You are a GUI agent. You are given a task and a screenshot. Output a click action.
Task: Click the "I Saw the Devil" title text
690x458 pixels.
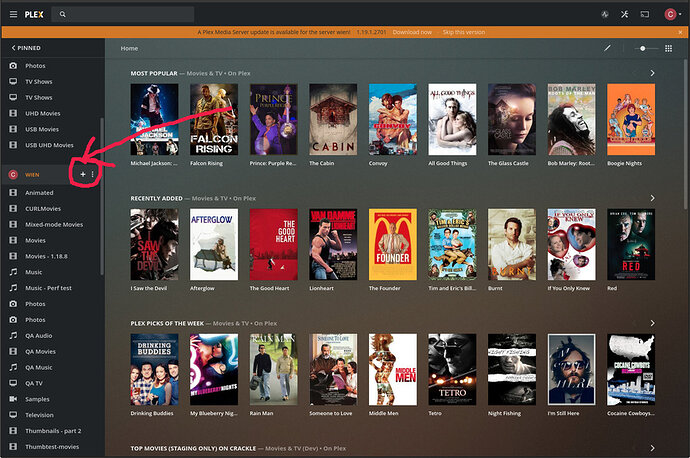[149, 288]
